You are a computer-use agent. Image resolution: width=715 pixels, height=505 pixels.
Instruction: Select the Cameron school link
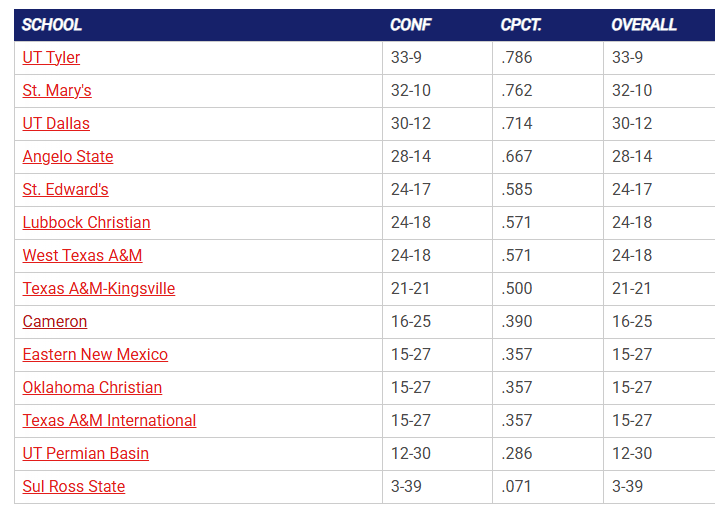click(x=55, y=322)
